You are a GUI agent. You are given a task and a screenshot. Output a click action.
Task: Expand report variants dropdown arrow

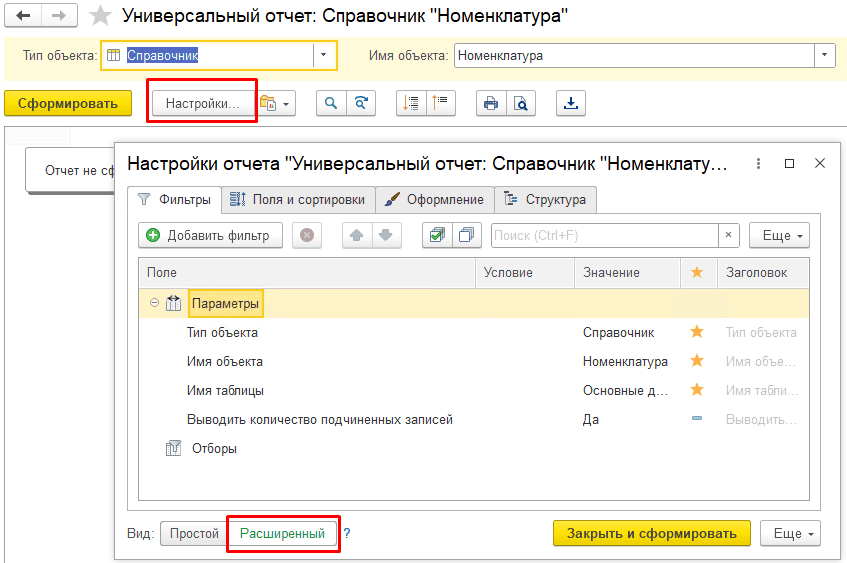(x=286, y=103)
